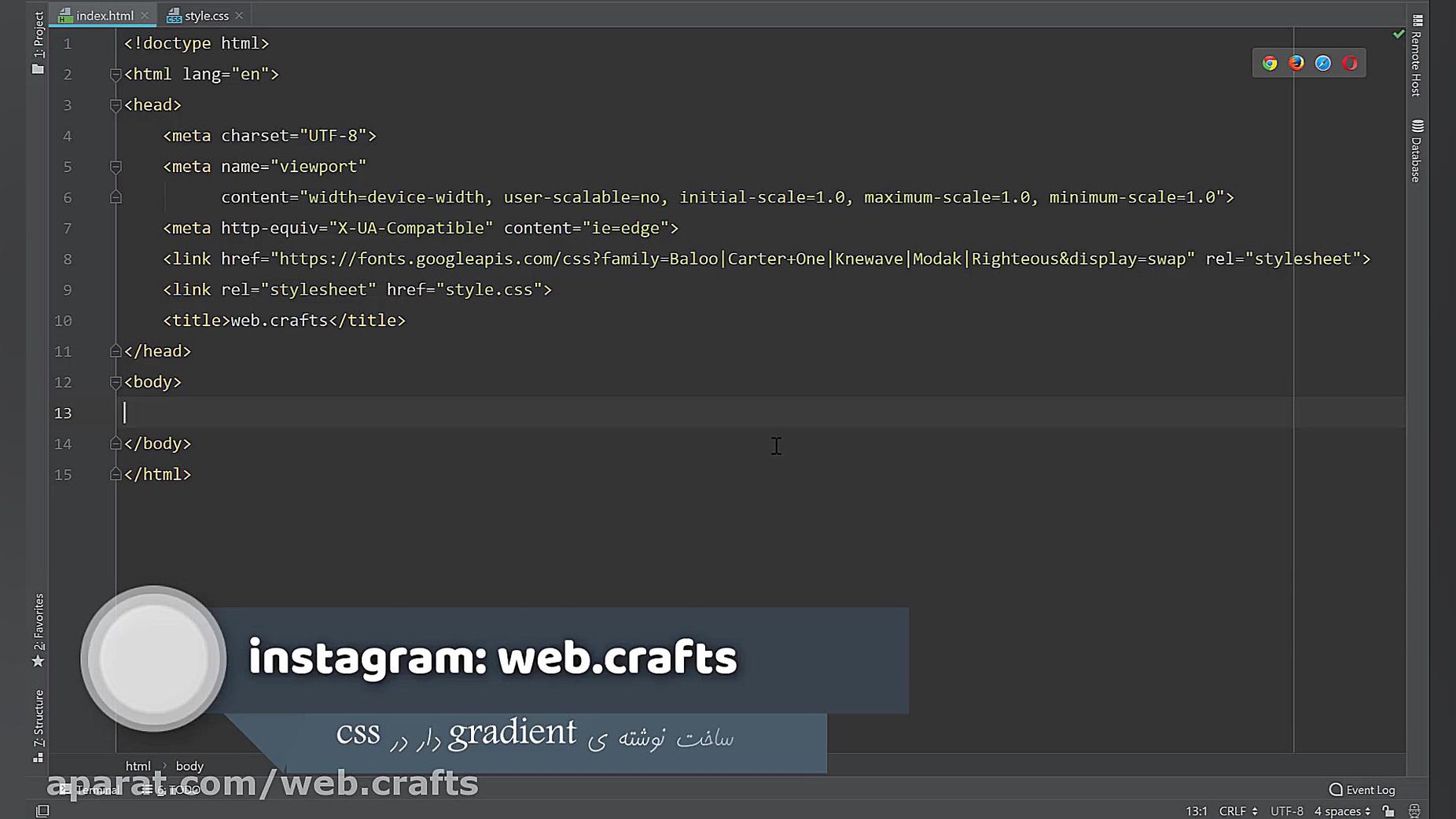The width and height of the screenshot is (1456, 819).
Task: Click the inspection status checkmark indicator
Action: point(1399,34)
